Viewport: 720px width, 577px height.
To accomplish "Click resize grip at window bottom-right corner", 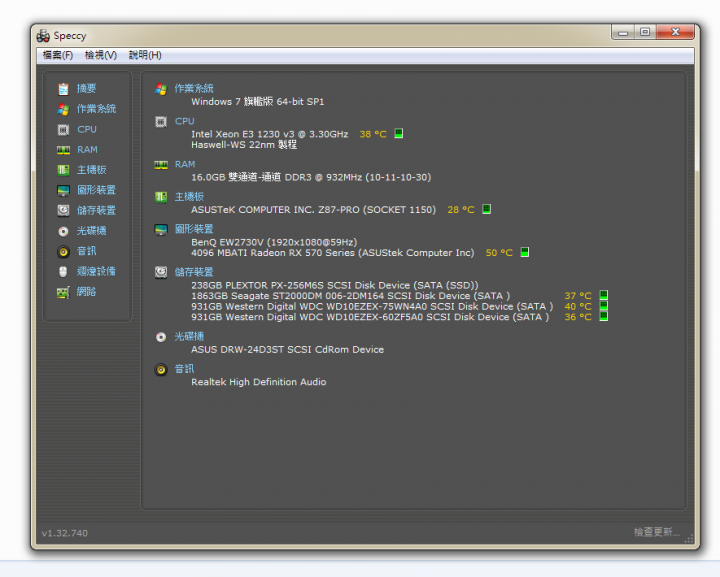I will (689, 539).
